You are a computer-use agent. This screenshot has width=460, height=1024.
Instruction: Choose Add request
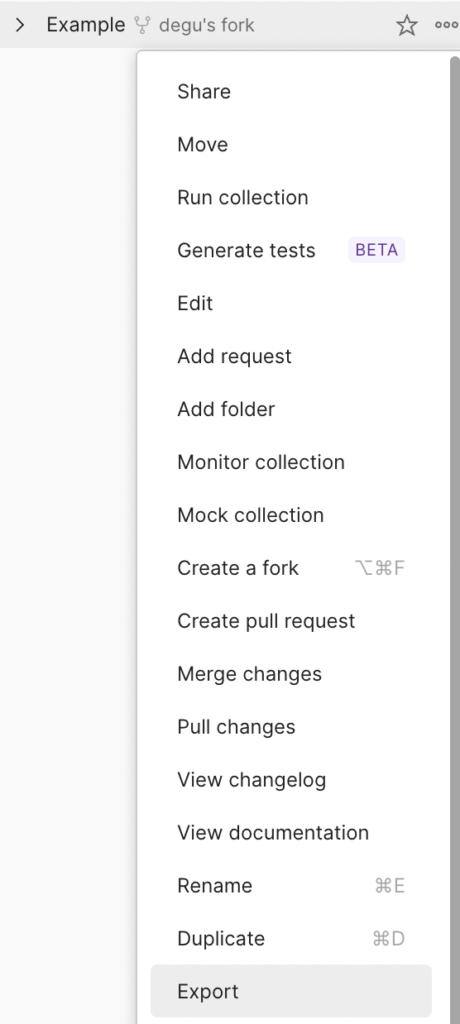pos(291,356)
